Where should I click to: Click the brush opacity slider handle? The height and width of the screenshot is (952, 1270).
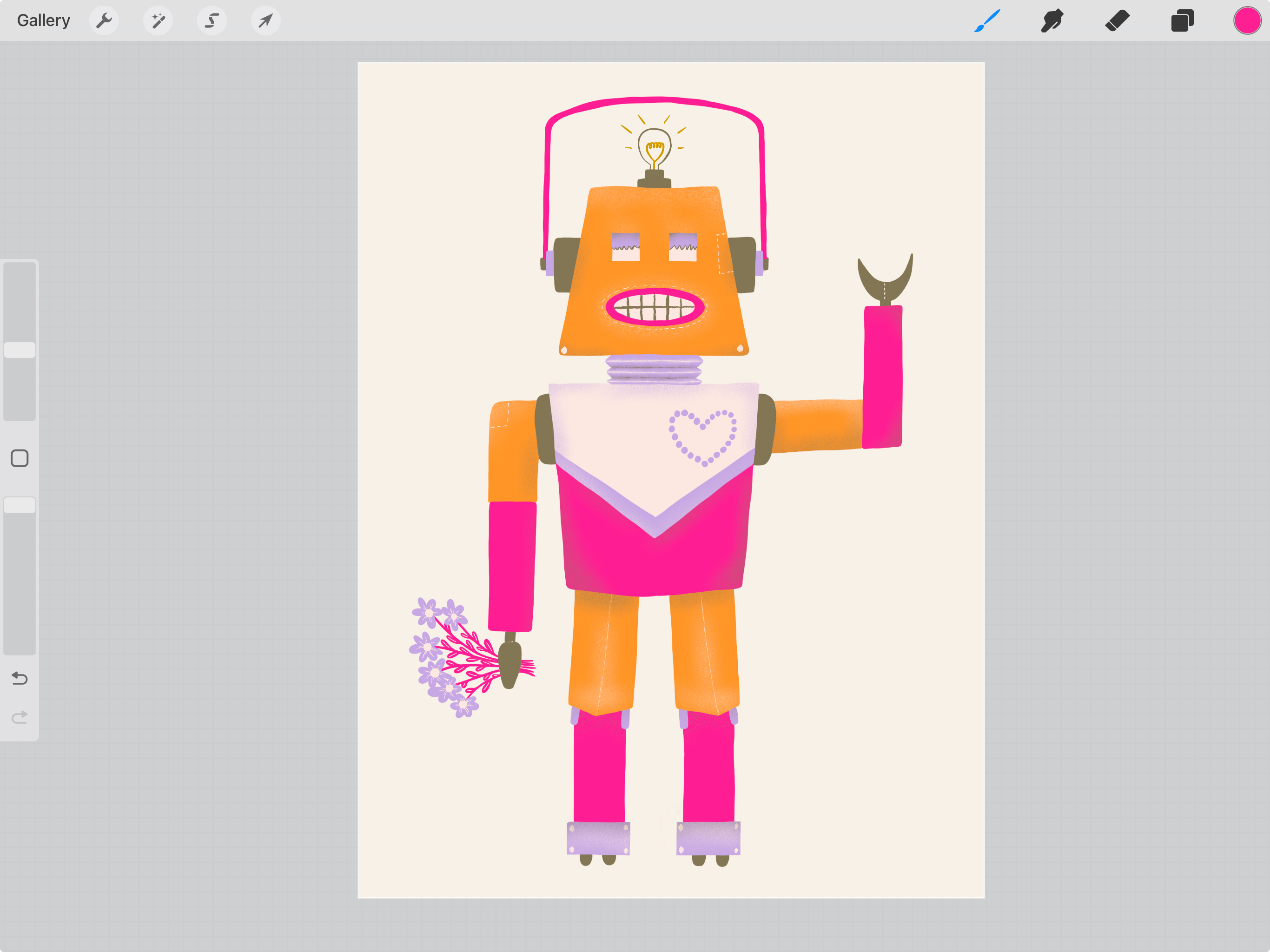(x=20, y=505)
